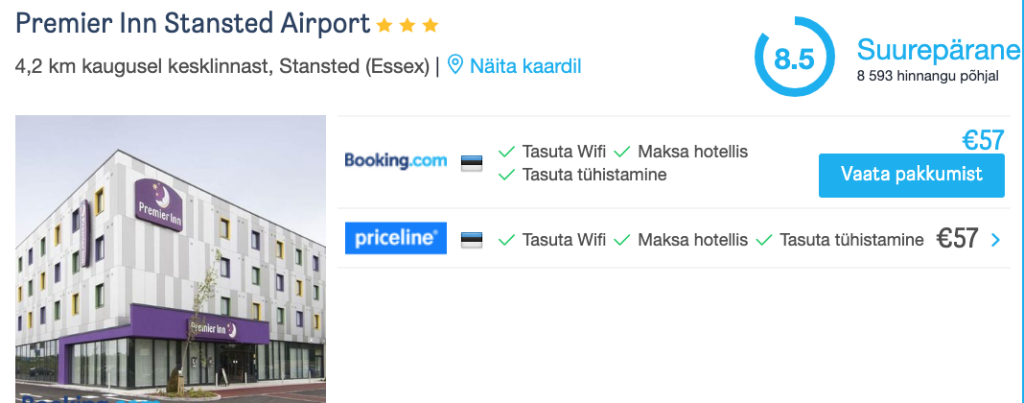This screenshot has width=1024, height=403.
Task: Open the 8 593 hinnangu põhjal reviews
Action: point(926,74)
